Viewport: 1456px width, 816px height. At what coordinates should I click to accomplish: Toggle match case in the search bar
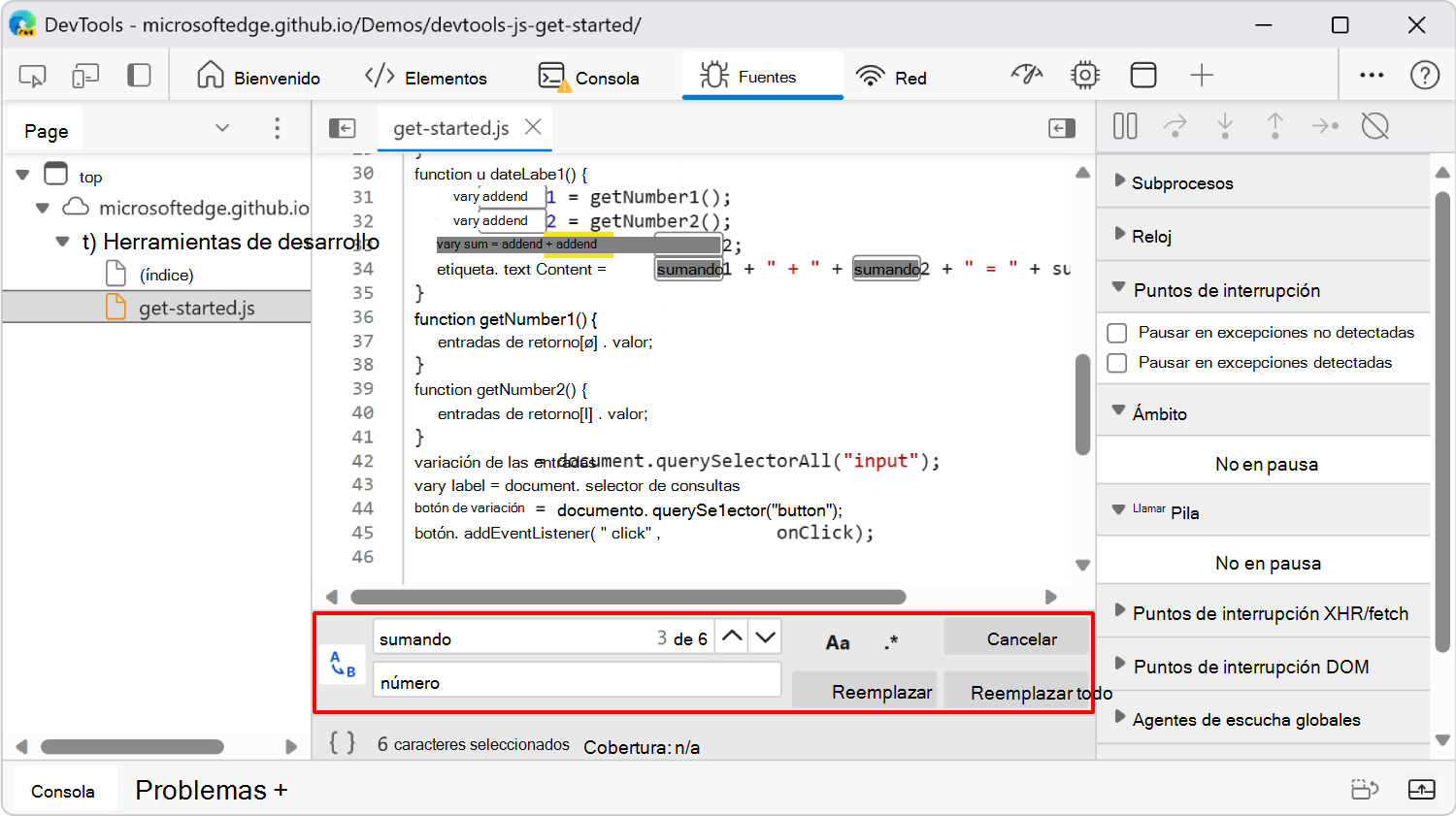[x=837, y=640]
